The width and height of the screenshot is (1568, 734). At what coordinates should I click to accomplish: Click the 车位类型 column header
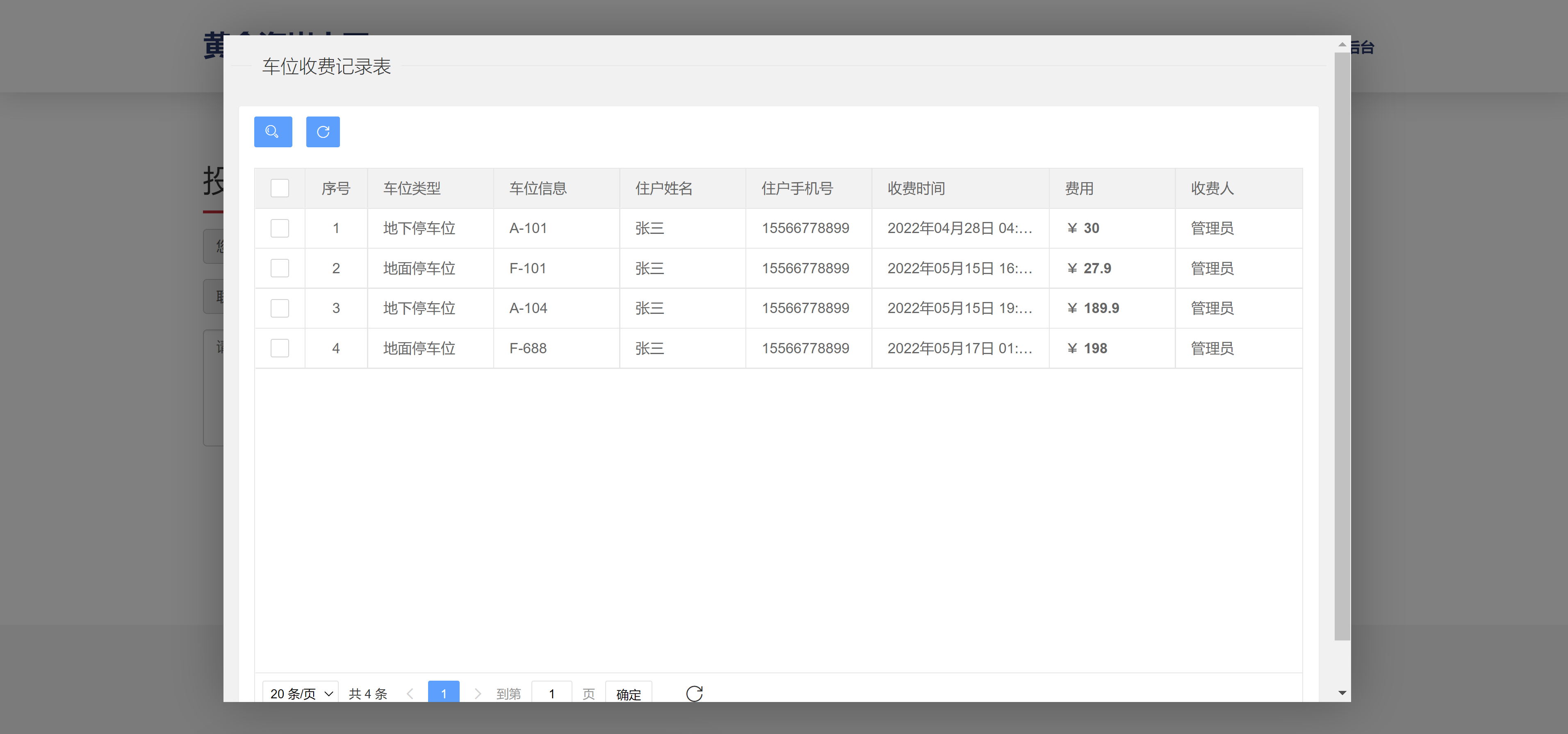(x=412, y=188)
